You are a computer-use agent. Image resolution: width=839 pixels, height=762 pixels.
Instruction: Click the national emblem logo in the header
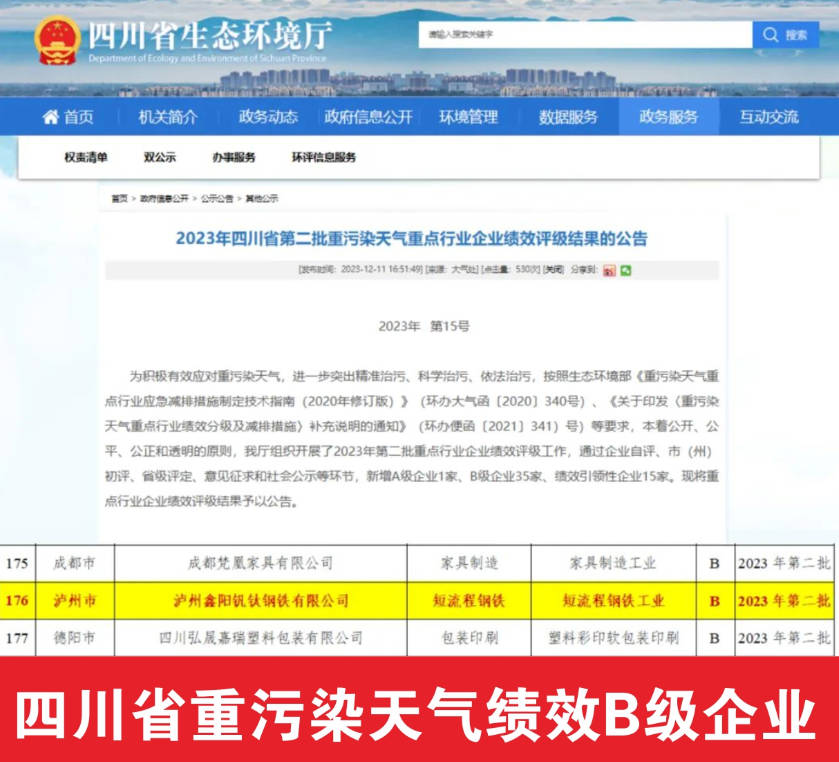coord(57,40)
